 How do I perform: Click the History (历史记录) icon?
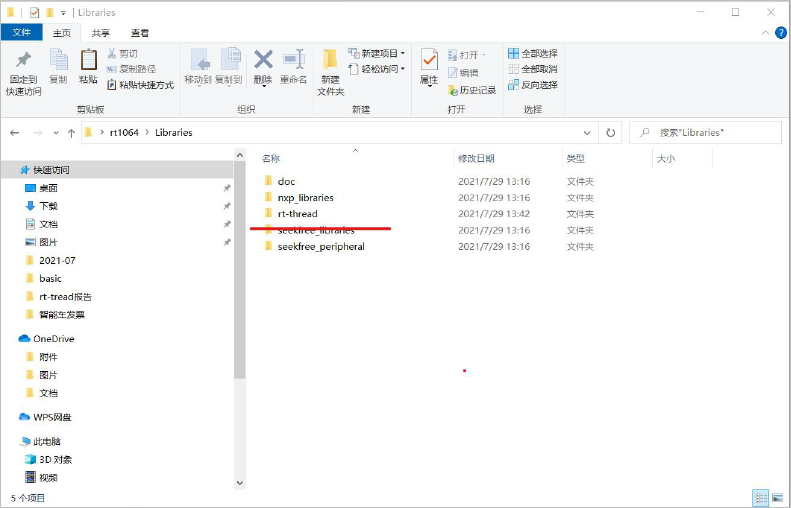point(472,90)
